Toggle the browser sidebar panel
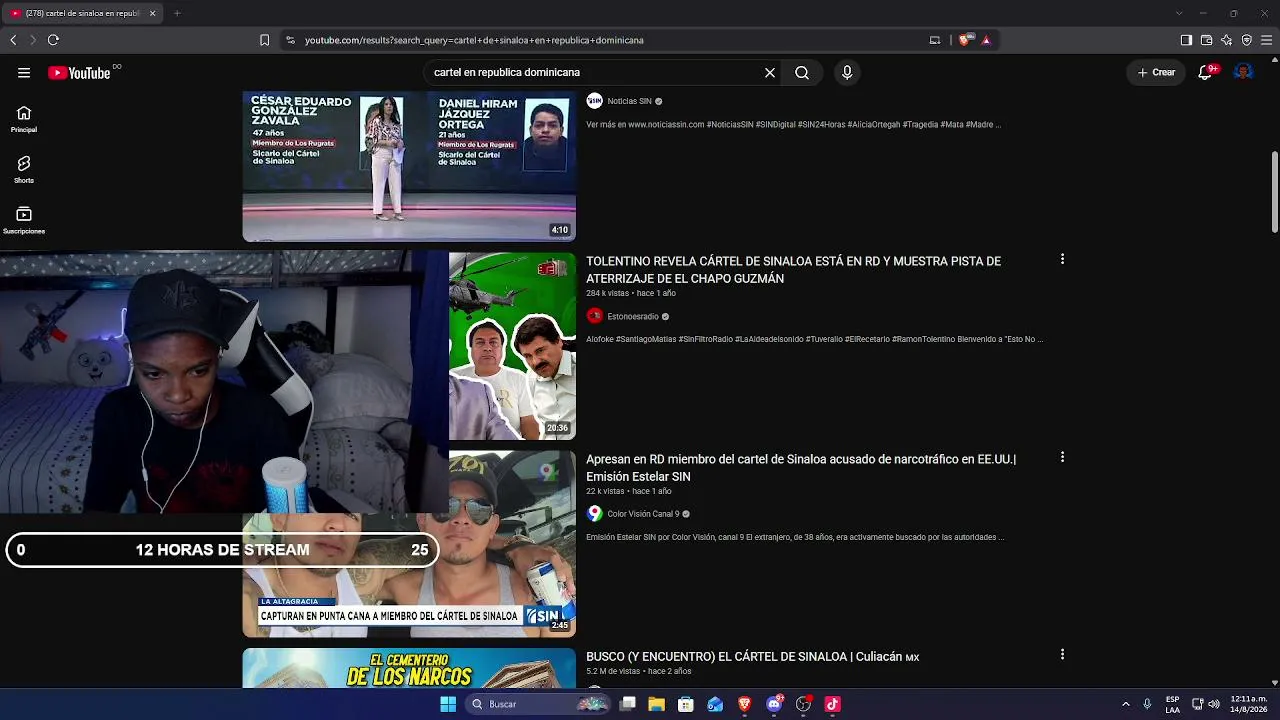The image size is (1280, 720). [1186, 40]
